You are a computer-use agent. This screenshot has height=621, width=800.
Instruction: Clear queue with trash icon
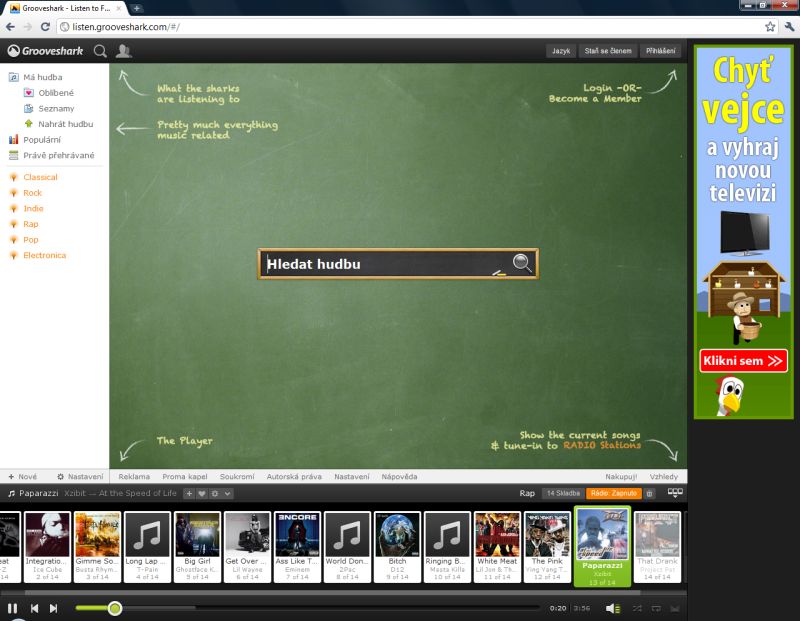click(x=649, y=493)
